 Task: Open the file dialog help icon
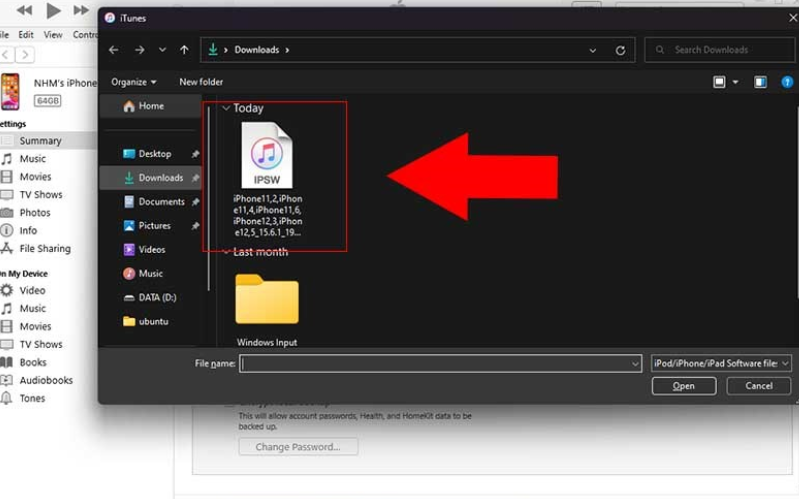pos(787,82)
